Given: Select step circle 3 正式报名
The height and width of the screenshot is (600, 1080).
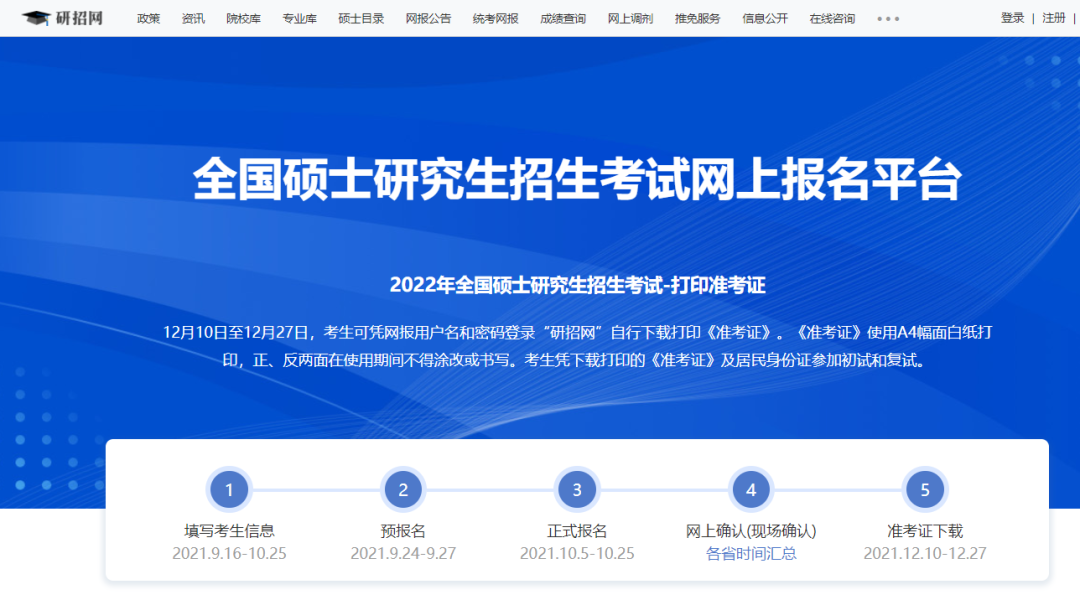Looking at the screenshot, I should click(x=577, y=489).
